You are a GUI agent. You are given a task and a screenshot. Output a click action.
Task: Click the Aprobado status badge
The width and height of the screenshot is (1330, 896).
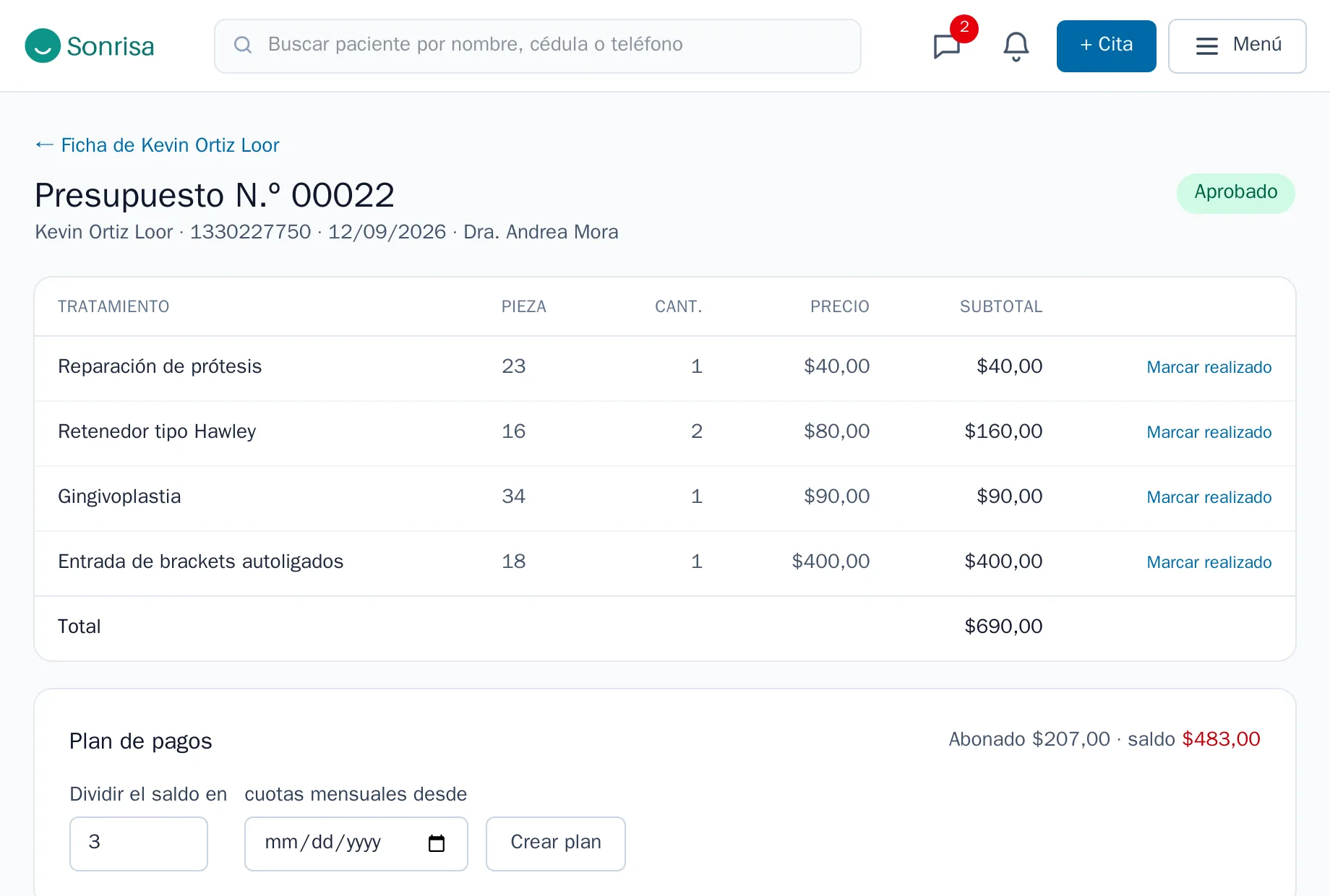coord(1235,193)
